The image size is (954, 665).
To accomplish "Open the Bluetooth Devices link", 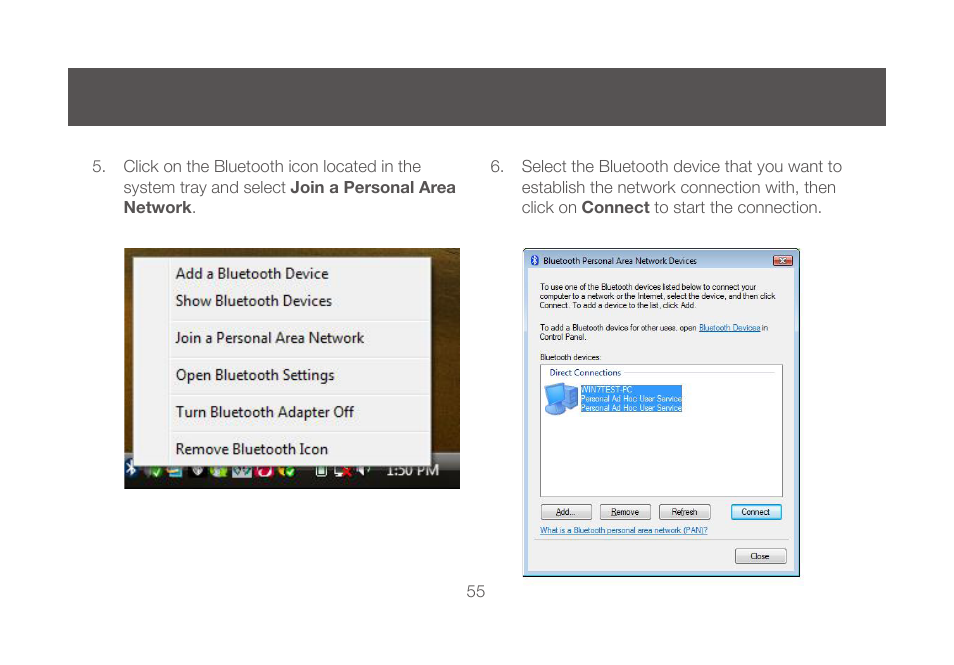I will (729, 327).
